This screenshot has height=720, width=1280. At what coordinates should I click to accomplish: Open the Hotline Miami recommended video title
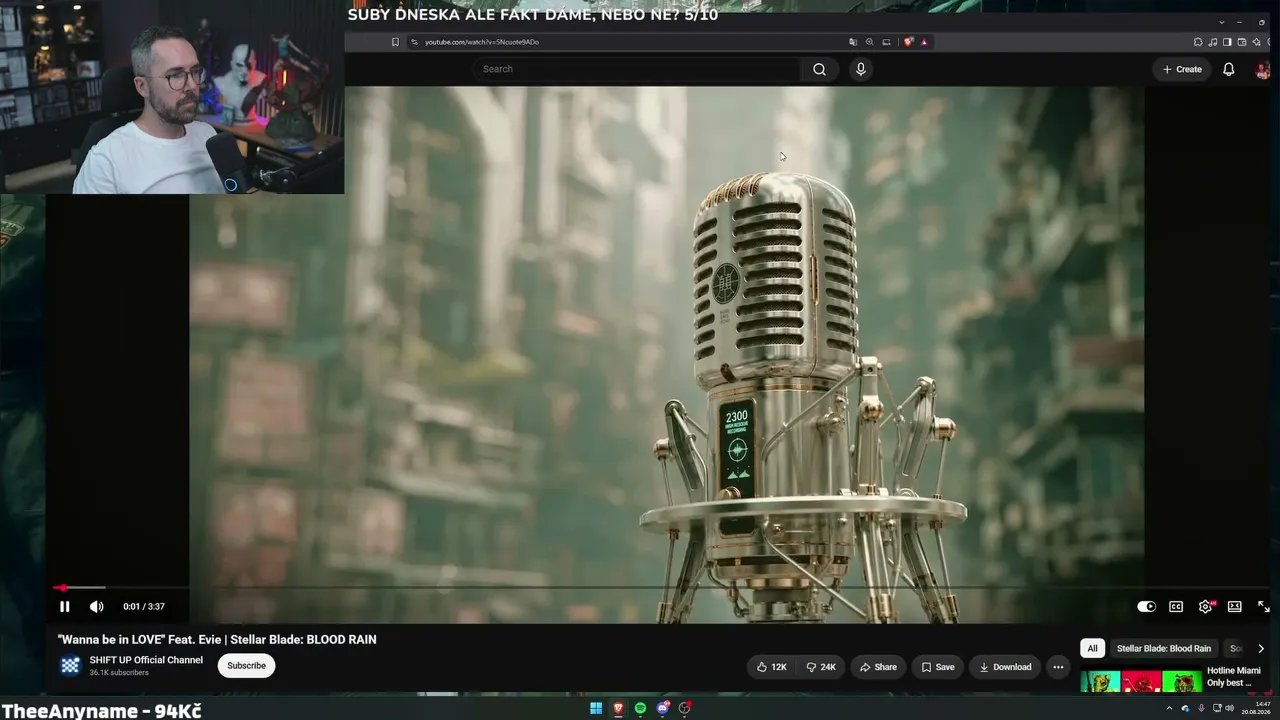click(x=1234, y=677)
